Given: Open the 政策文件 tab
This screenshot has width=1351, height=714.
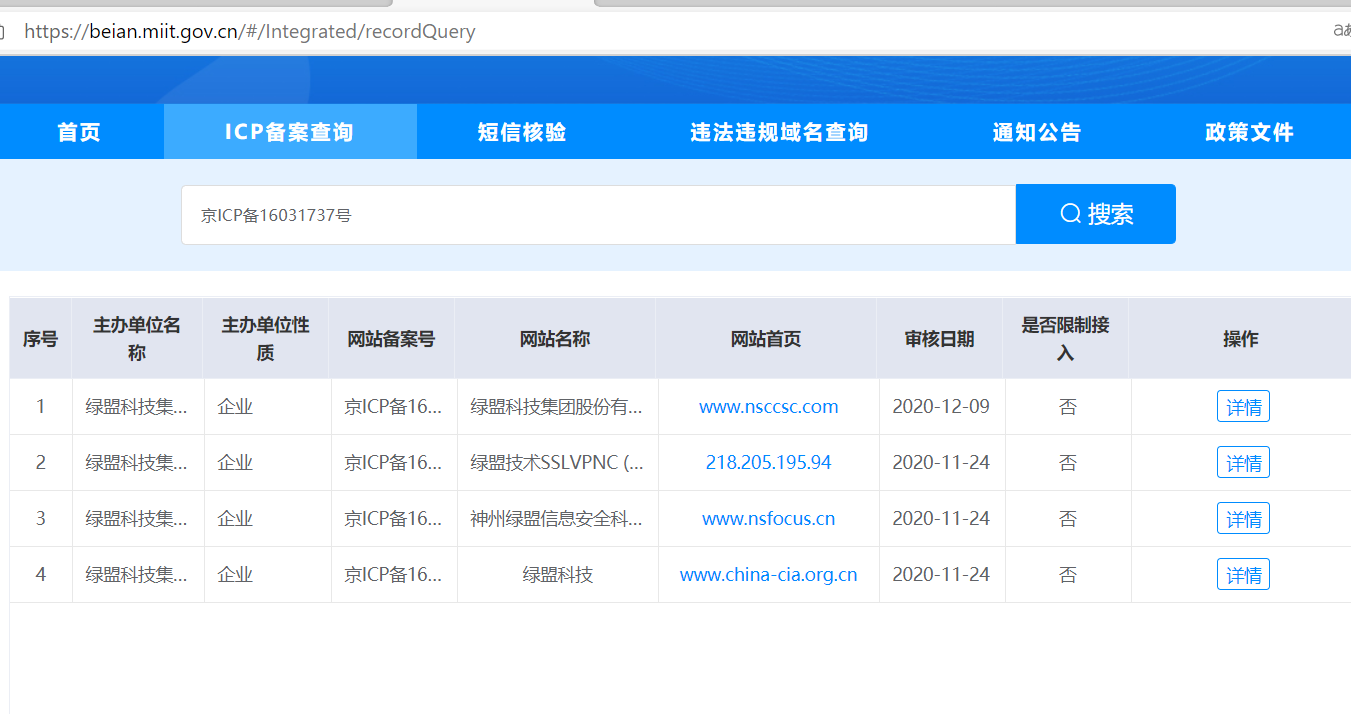Looking at the screenshot, I should [1249, 132].
